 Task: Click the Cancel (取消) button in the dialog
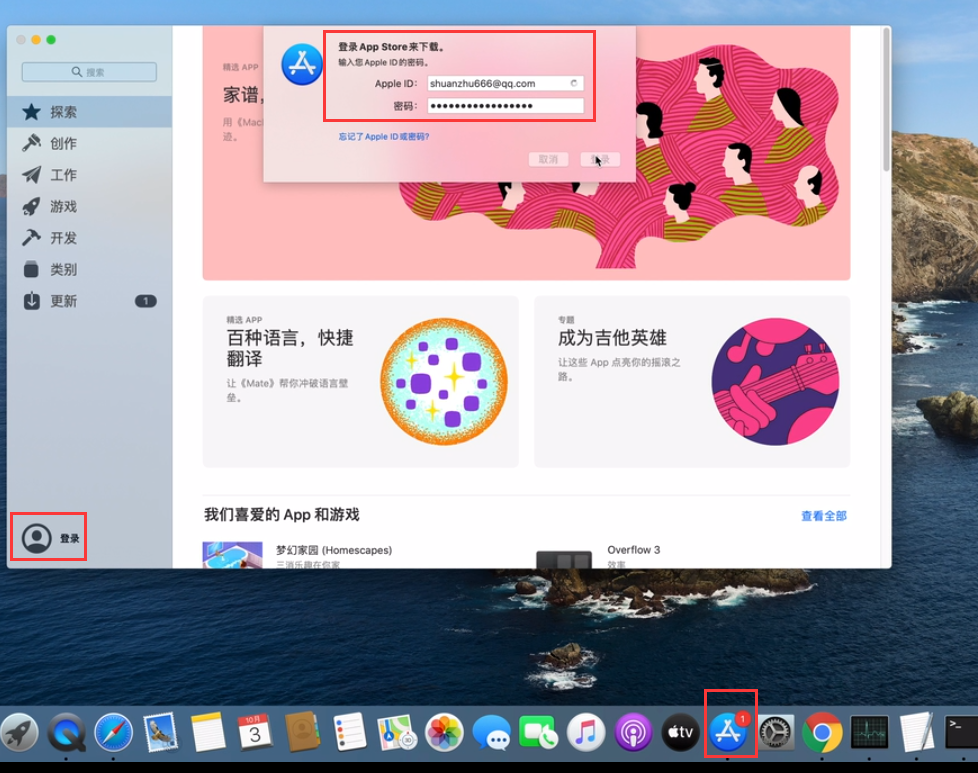548,160
